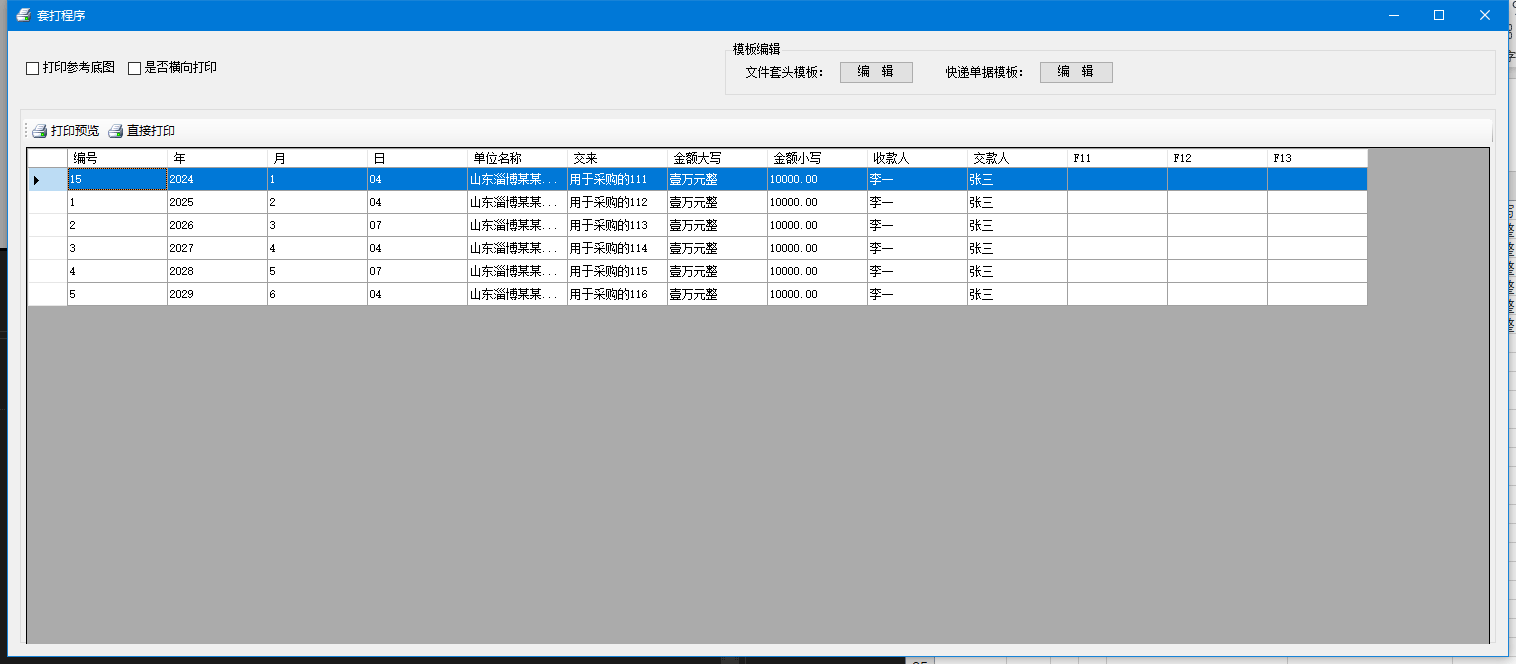The width and height of the screenshot is (1516, 664).
Task: Click 李一 in the 2027 row
Action: tap(917, 248)
